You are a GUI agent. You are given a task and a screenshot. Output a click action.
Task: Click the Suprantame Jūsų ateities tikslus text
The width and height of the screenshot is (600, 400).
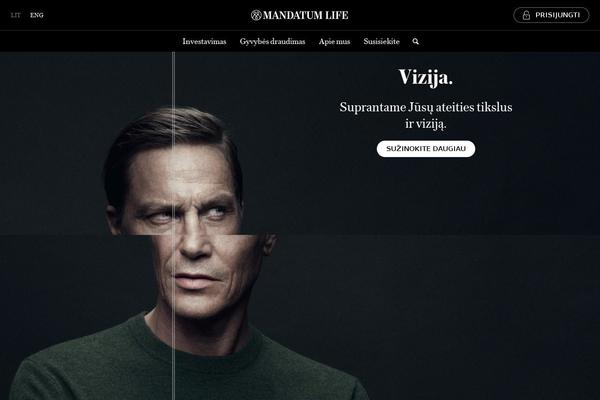coord(426,107)
